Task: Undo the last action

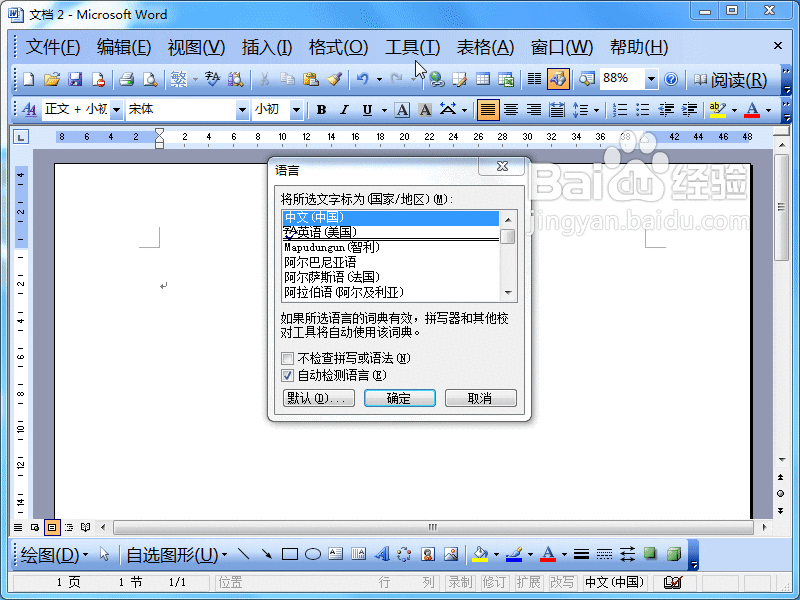Action: click(362, 79)
